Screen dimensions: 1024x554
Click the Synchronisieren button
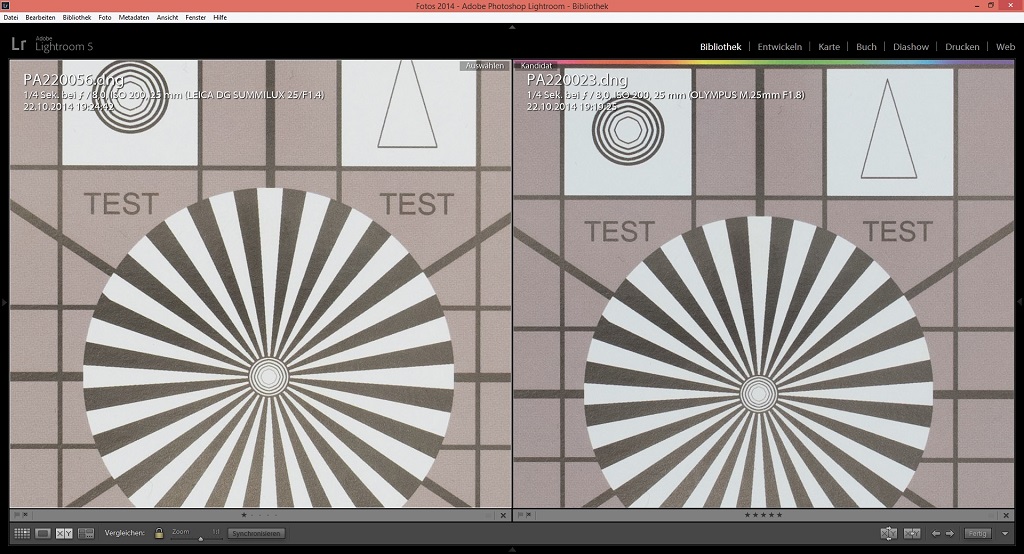coord(257,534)
